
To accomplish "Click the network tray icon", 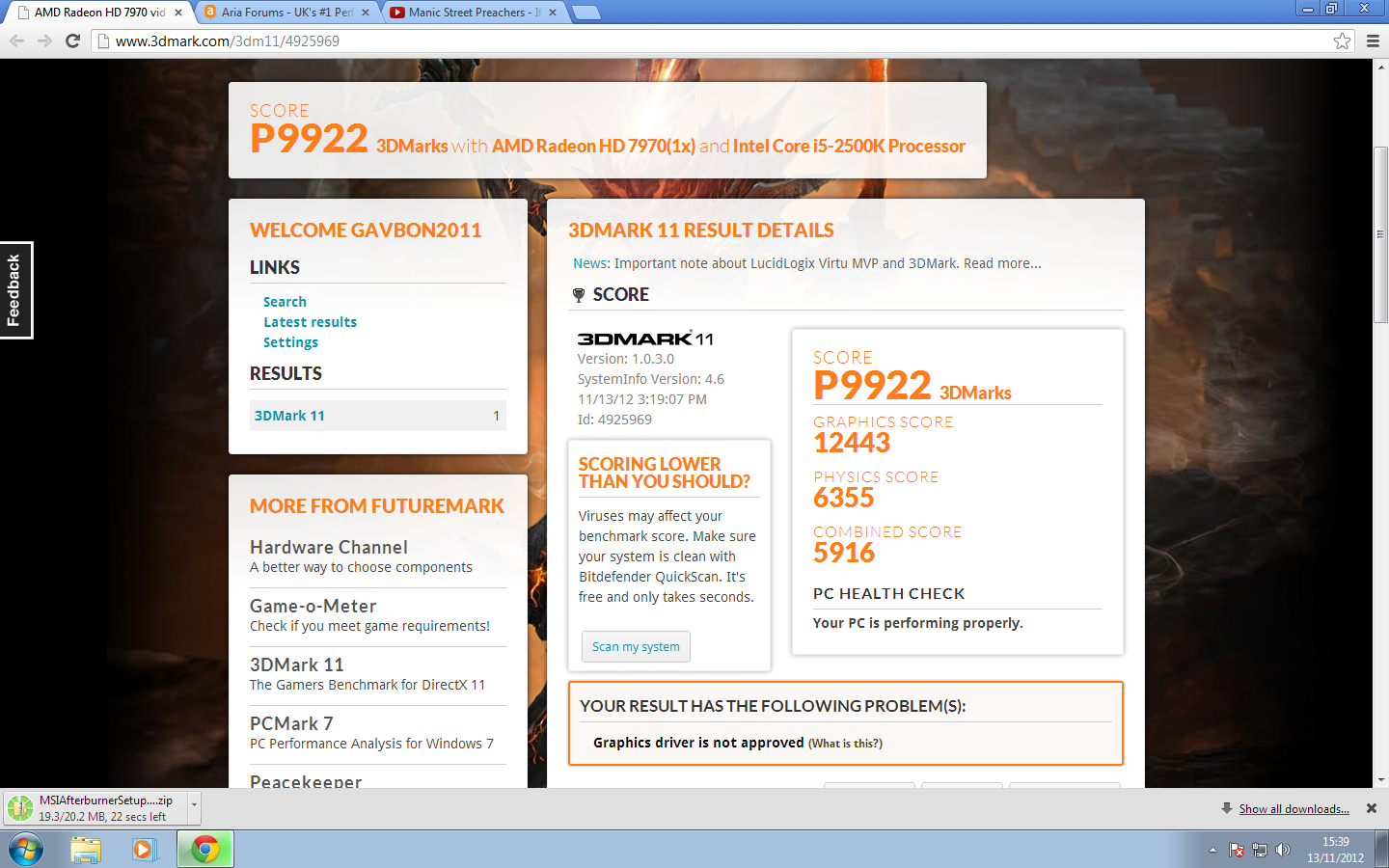I will pyautogui.click(x=1260, y=850).
